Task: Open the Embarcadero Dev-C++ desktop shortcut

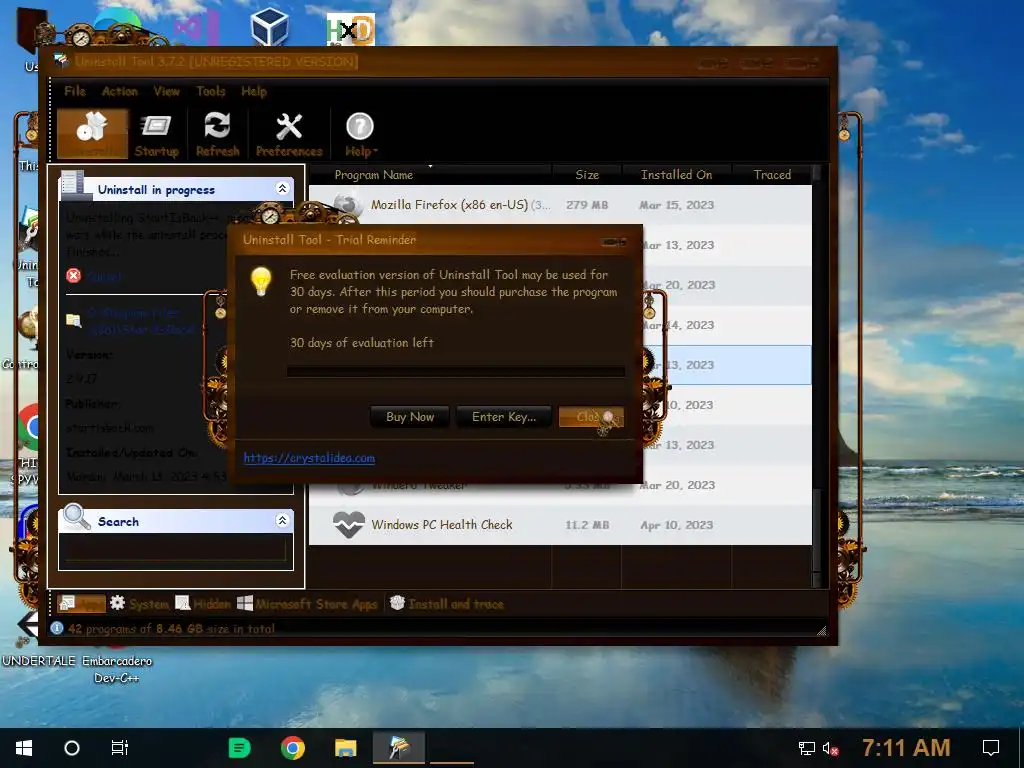Action: [x=117, y=669]
